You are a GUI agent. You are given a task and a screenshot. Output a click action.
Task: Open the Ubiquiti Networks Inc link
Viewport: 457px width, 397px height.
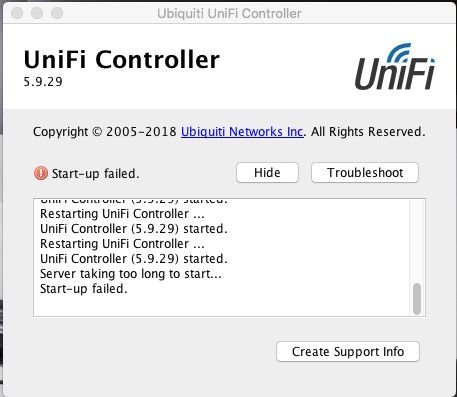point(242,132)
